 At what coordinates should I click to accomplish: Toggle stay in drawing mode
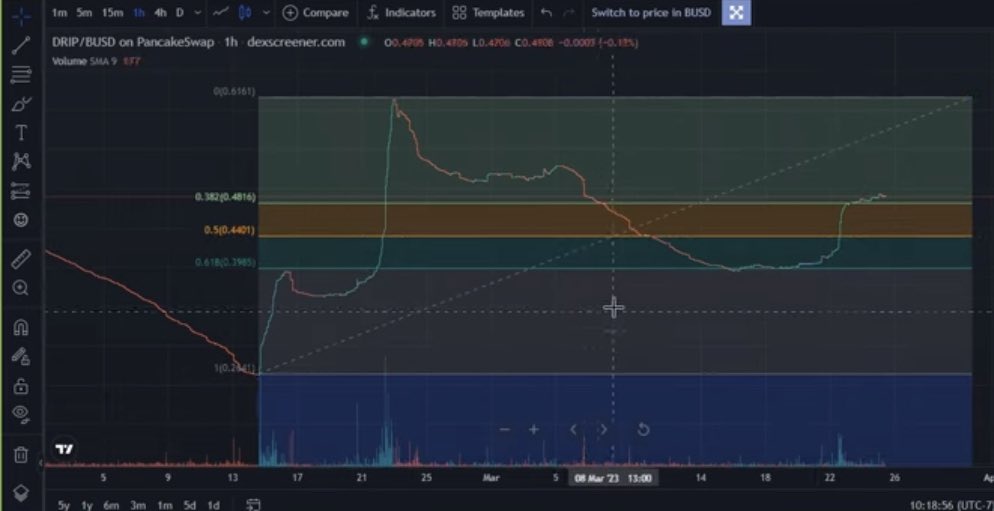[x=21, y=356]
